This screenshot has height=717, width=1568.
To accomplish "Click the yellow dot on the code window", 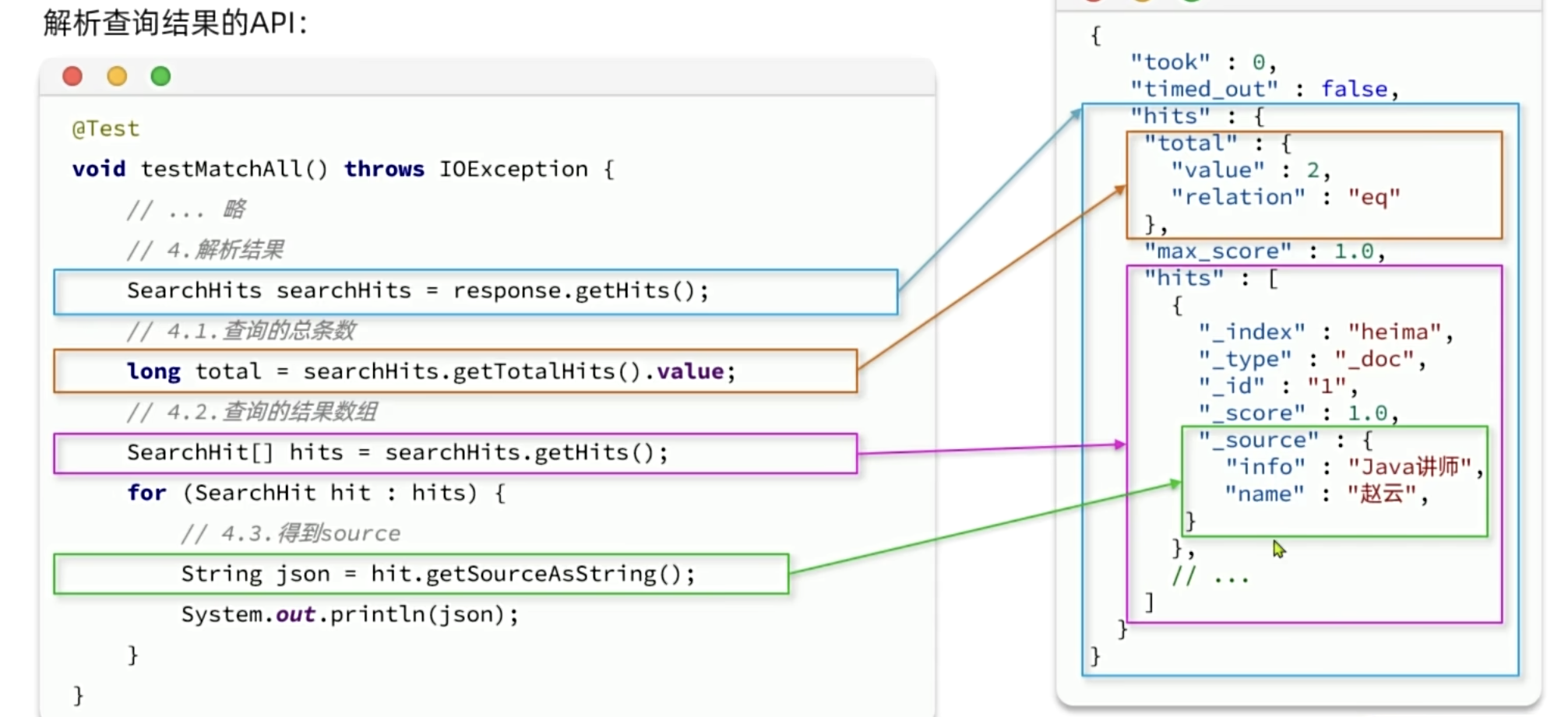I will (117, 76).
